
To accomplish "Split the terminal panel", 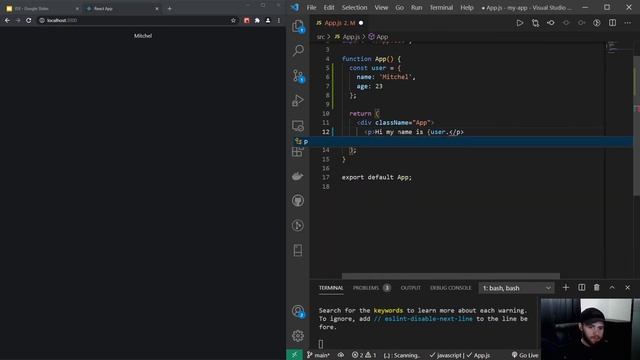I will click(582, 288).
